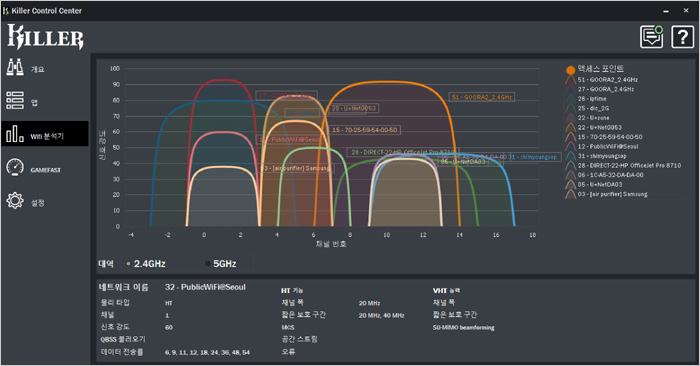Image resolution: width=700 pixels, height=366 pixels.
Task: Select the 2.4GHz band radio button
Action: tap(128, 264)
